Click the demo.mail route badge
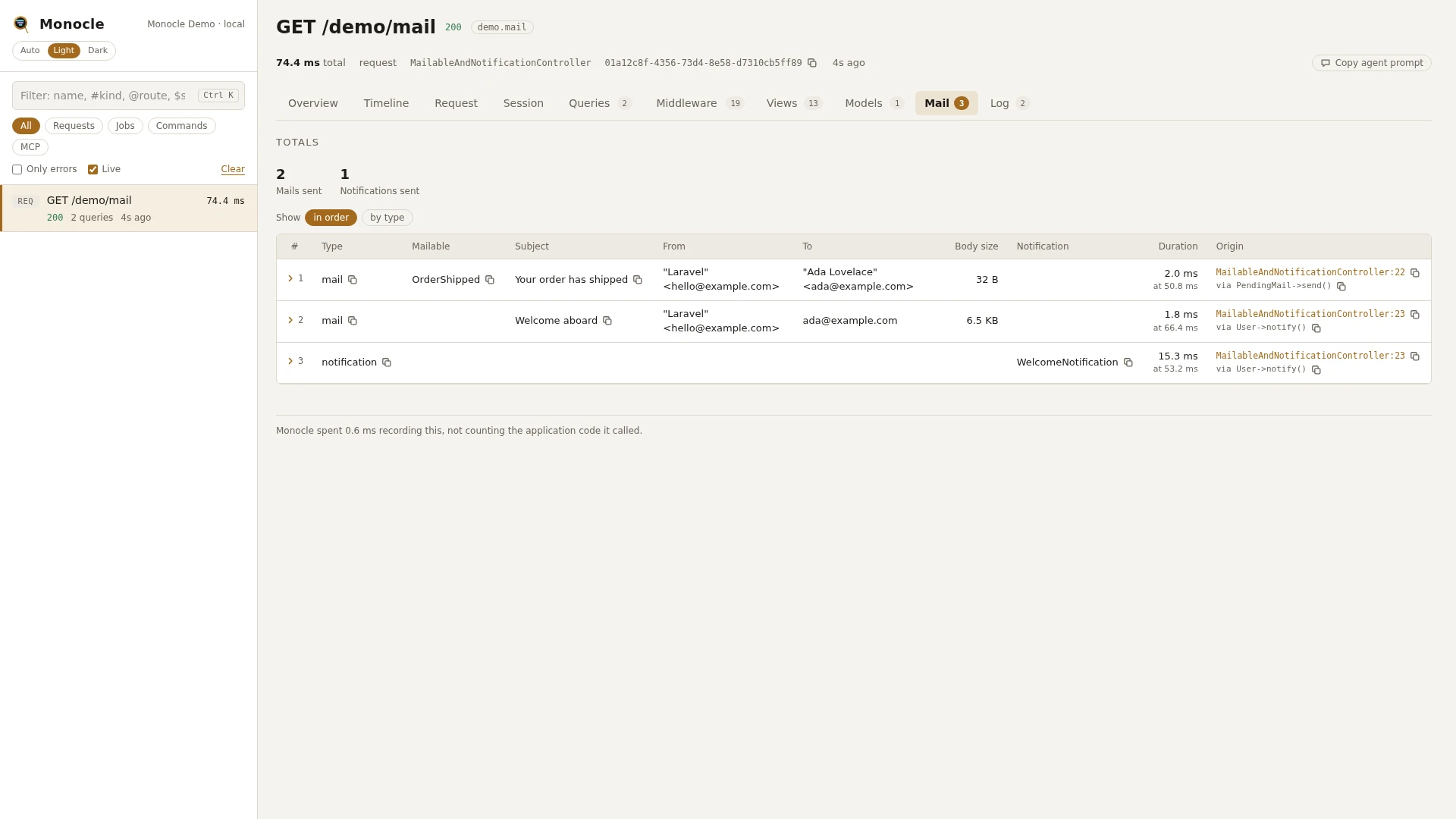 point(502,27)
